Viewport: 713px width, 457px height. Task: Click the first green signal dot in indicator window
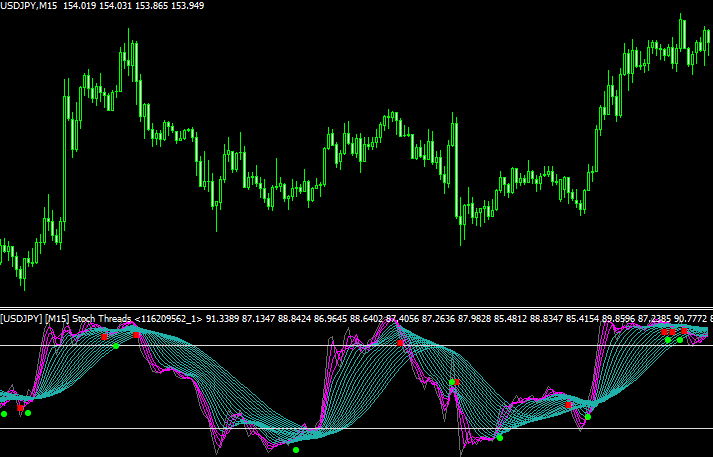pyautogui.click(x=4, y=413)
